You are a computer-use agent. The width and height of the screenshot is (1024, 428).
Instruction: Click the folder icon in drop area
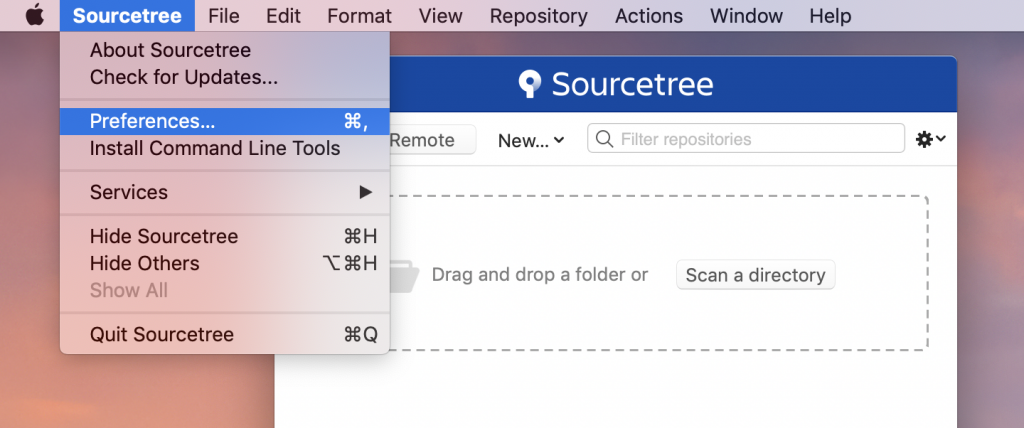[404, 276]
